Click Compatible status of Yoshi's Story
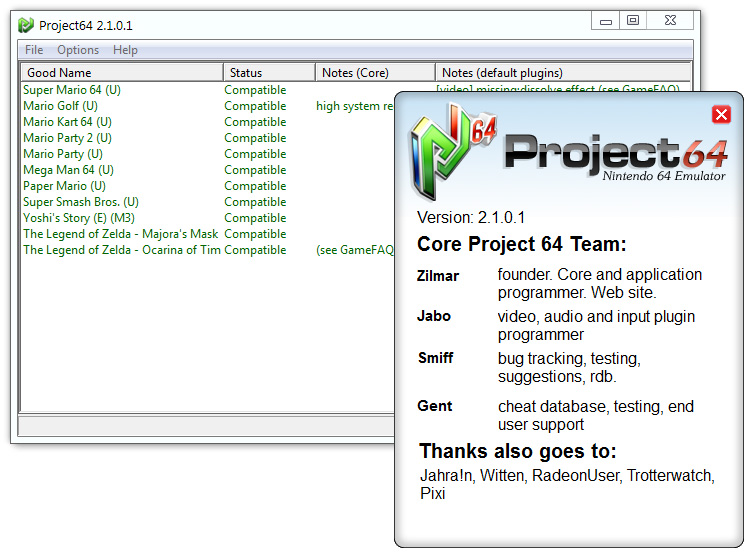The width and height of the screenshot is (754, 559). click(x=255, y=218)
